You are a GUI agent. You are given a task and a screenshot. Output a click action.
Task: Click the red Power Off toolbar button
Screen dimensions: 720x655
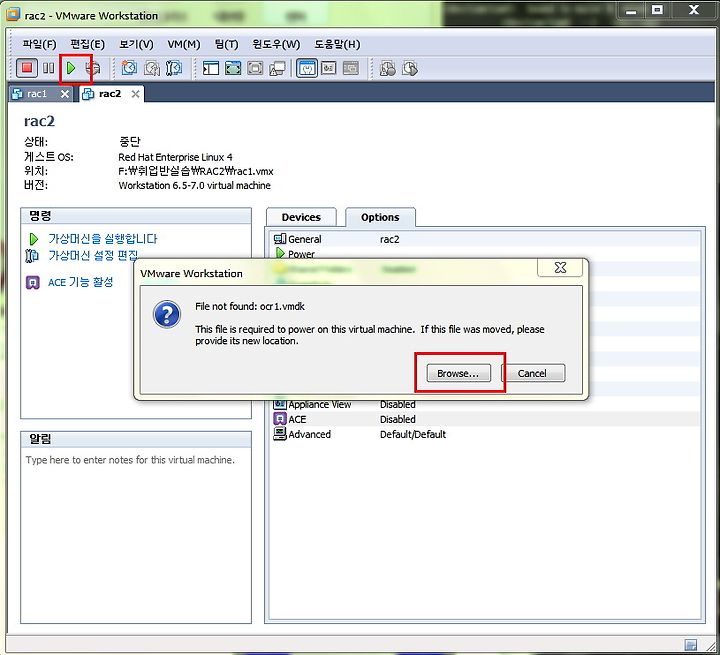(x=27, y=68)
